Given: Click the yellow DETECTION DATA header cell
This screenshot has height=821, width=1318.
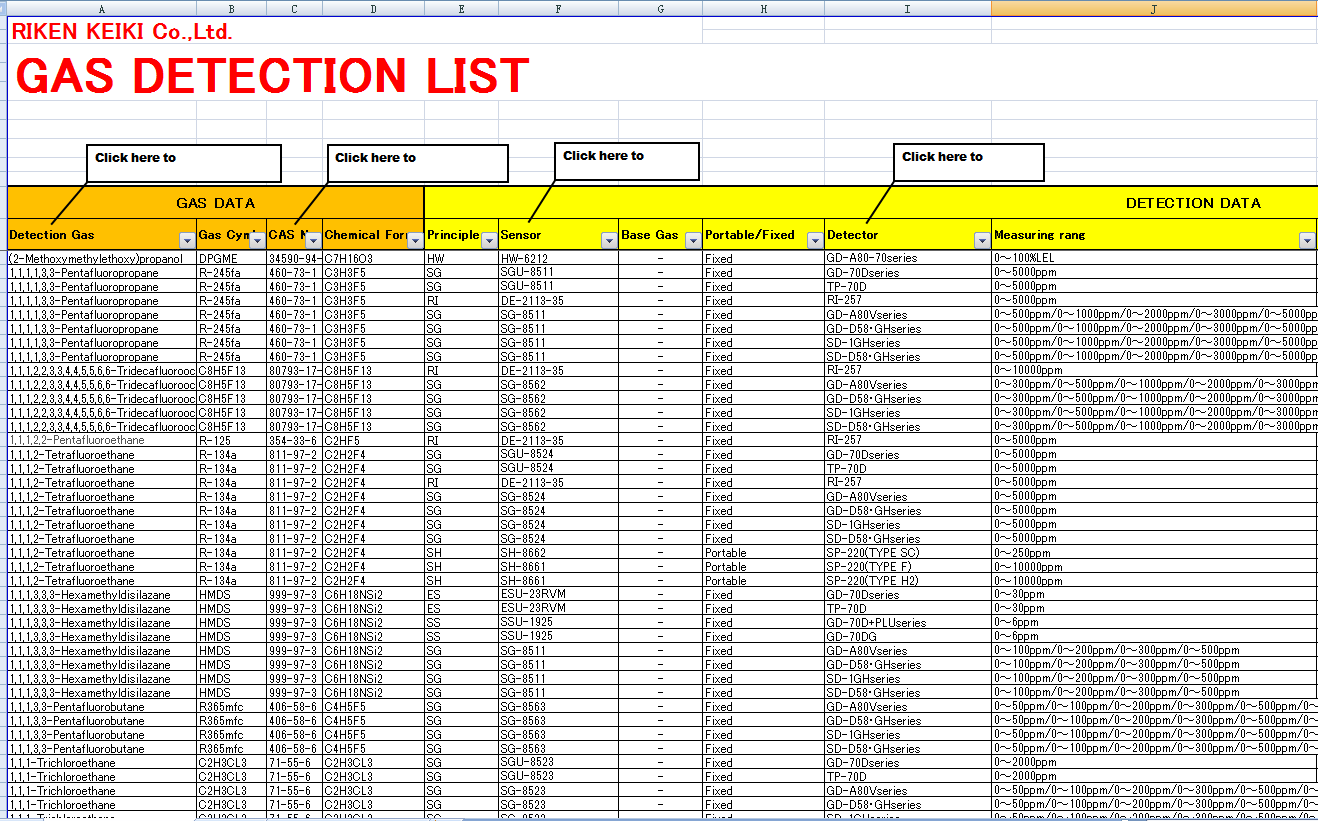Looking at the screenshot, I should pyautogui.click(x=870, y=203).
